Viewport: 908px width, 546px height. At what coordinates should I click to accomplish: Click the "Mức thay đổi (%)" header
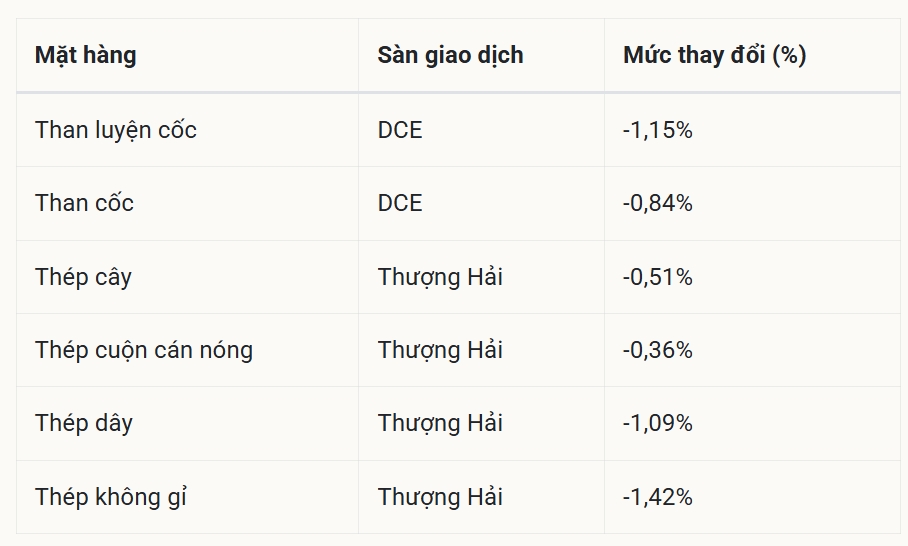click(x=714, y=55)
